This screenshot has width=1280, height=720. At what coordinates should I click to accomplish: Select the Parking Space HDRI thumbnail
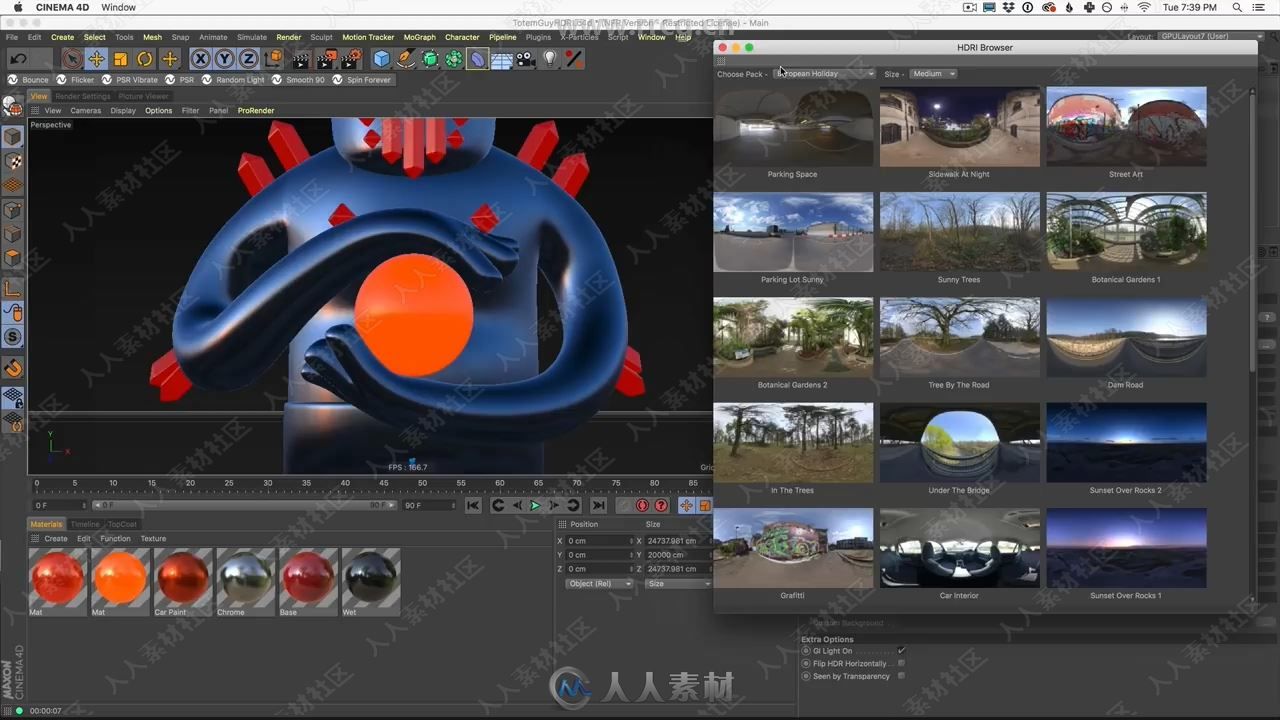coord(793,126)
